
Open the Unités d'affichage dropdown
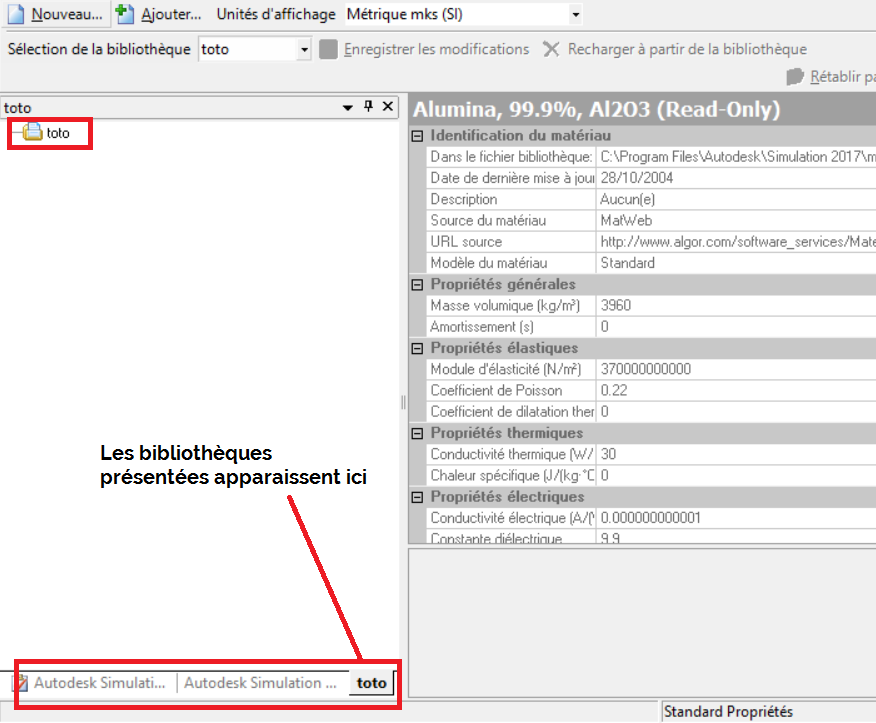click(574, 15)
